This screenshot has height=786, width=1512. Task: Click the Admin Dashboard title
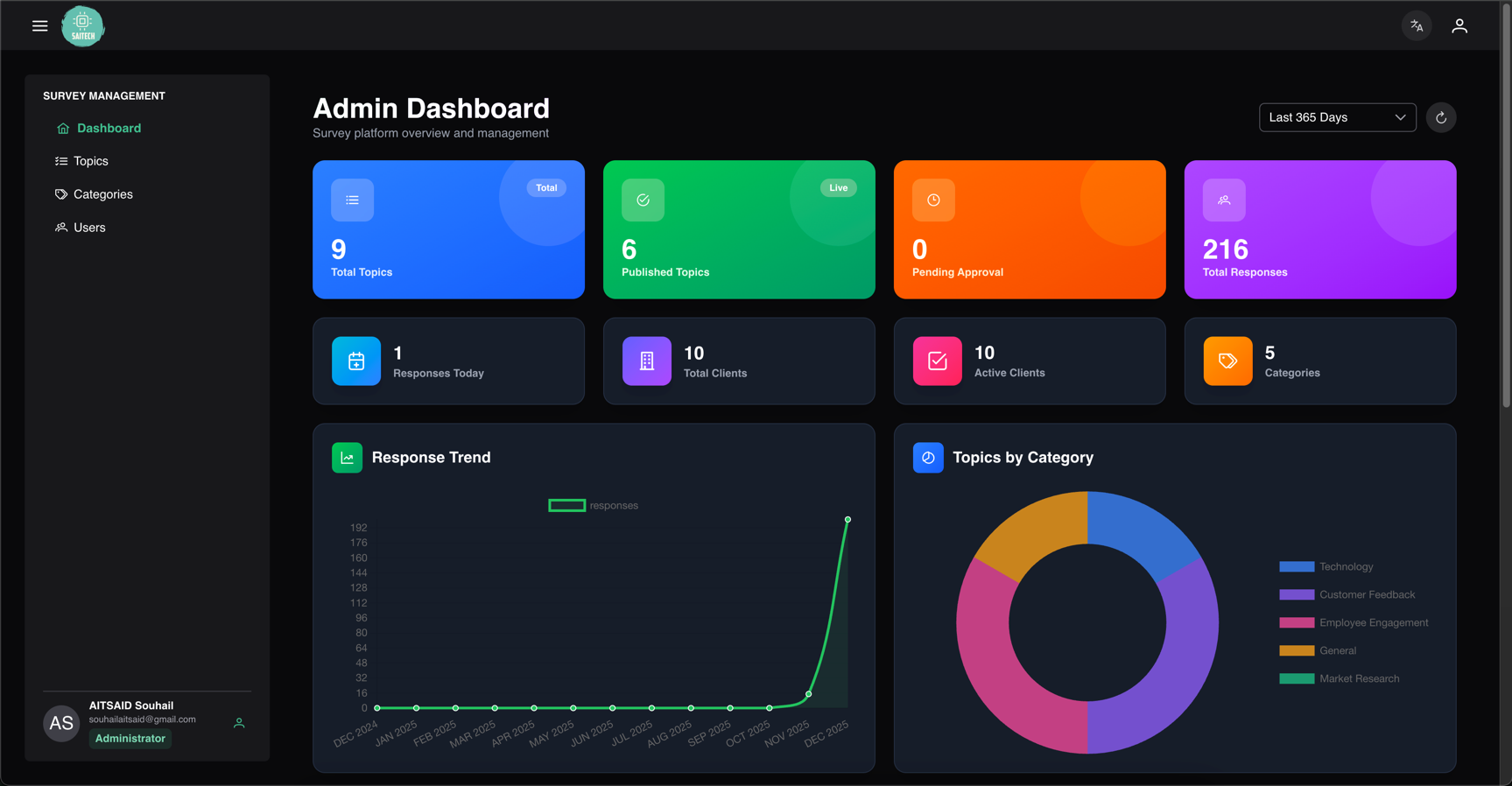click(431, 109)
